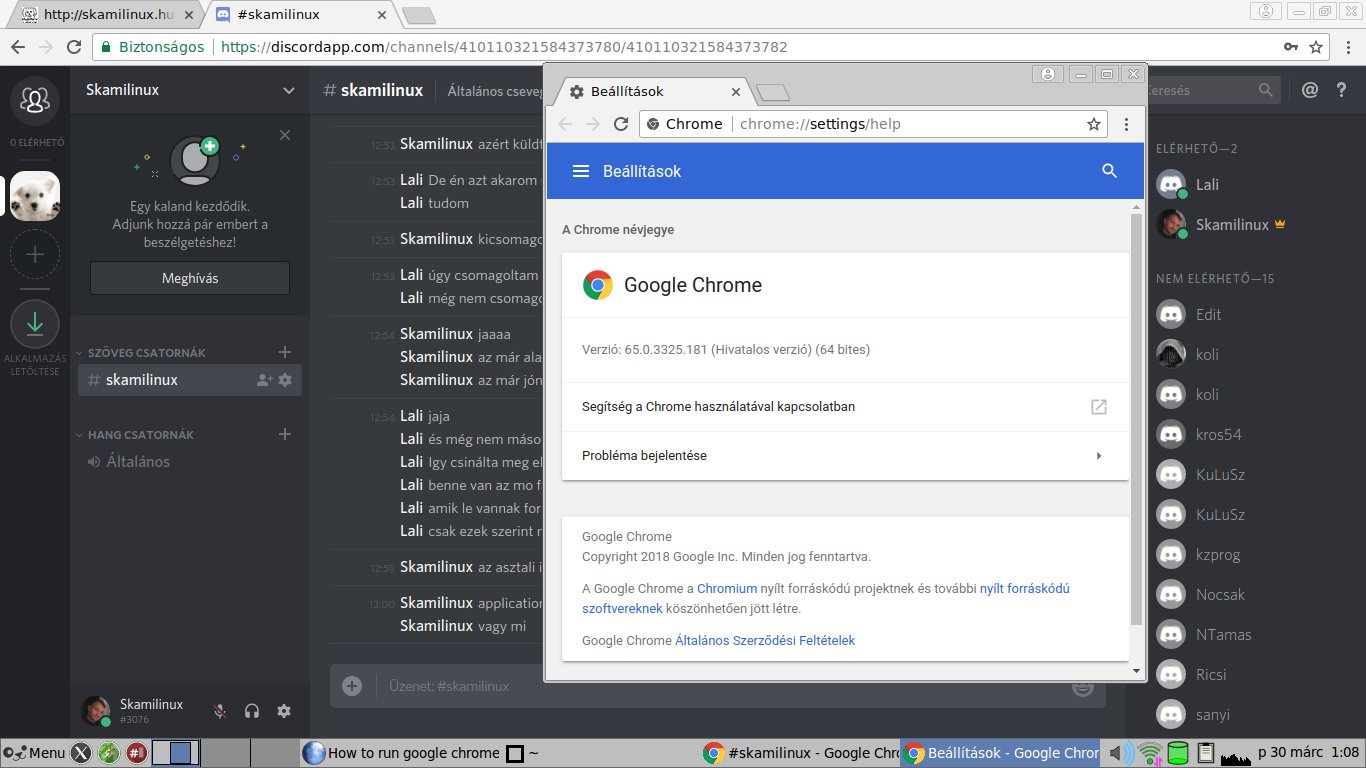
Task: Go back in the main Chrome window
Action: [x=19, y=47]
